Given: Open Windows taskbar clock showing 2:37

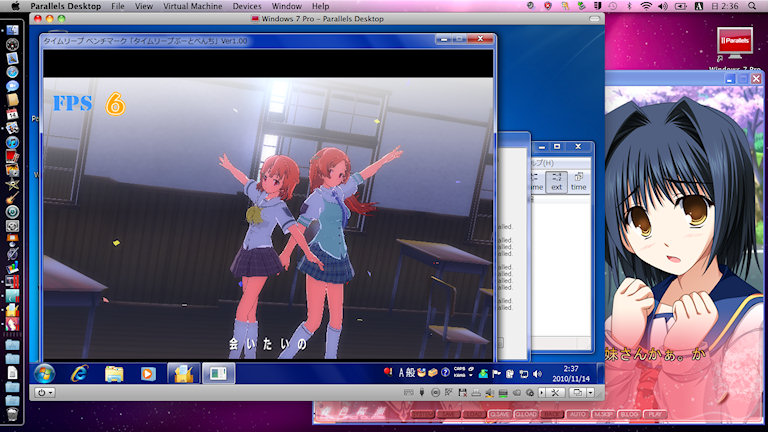Looking at the screenshot, I should [571, 374].
